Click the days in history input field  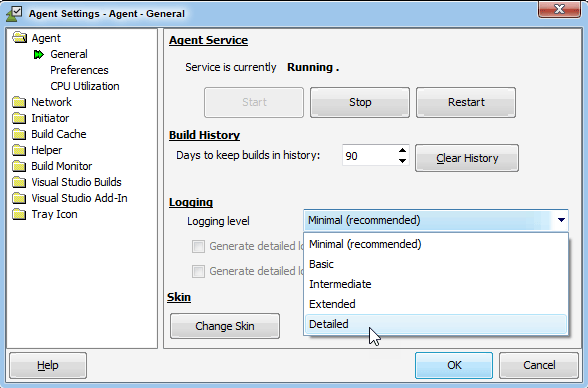[x=369, y=156]
